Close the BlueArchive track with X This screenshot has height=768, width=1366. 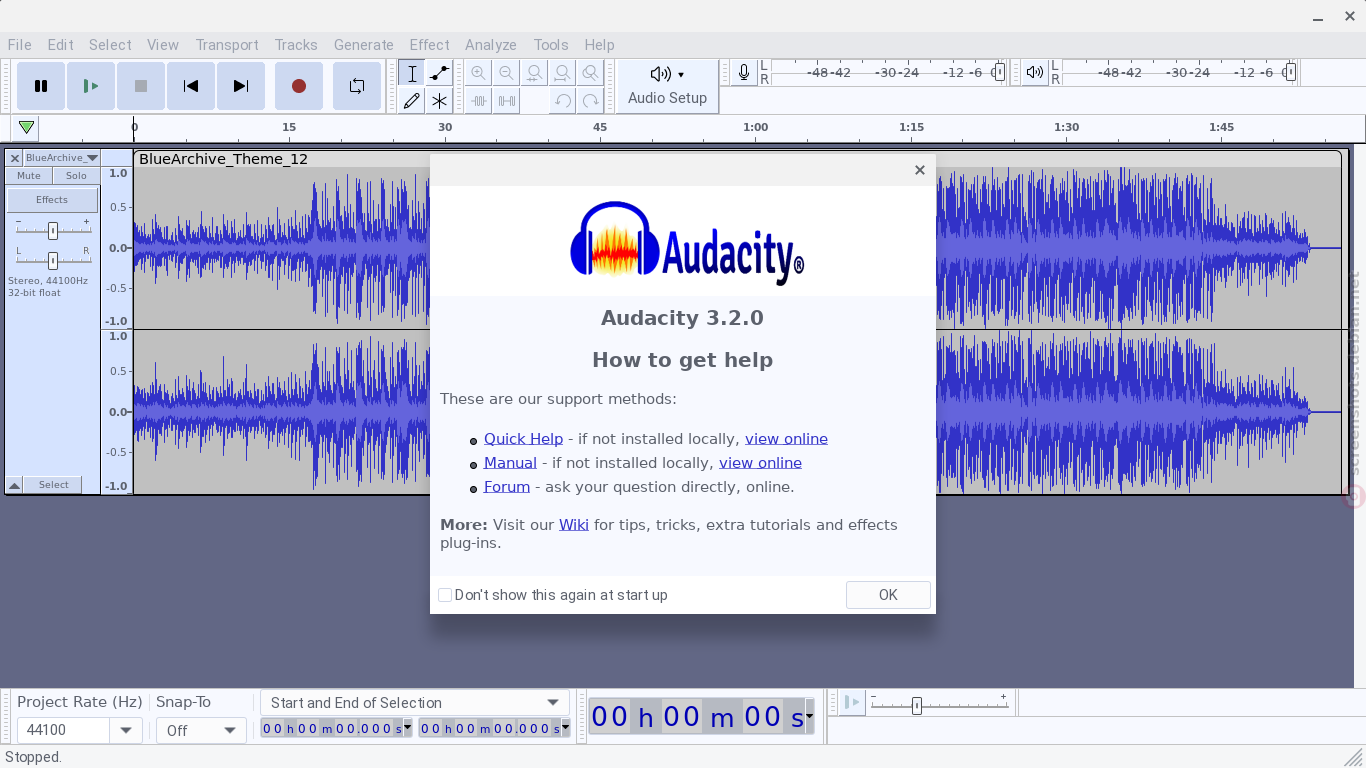click(x=14, y=158)
